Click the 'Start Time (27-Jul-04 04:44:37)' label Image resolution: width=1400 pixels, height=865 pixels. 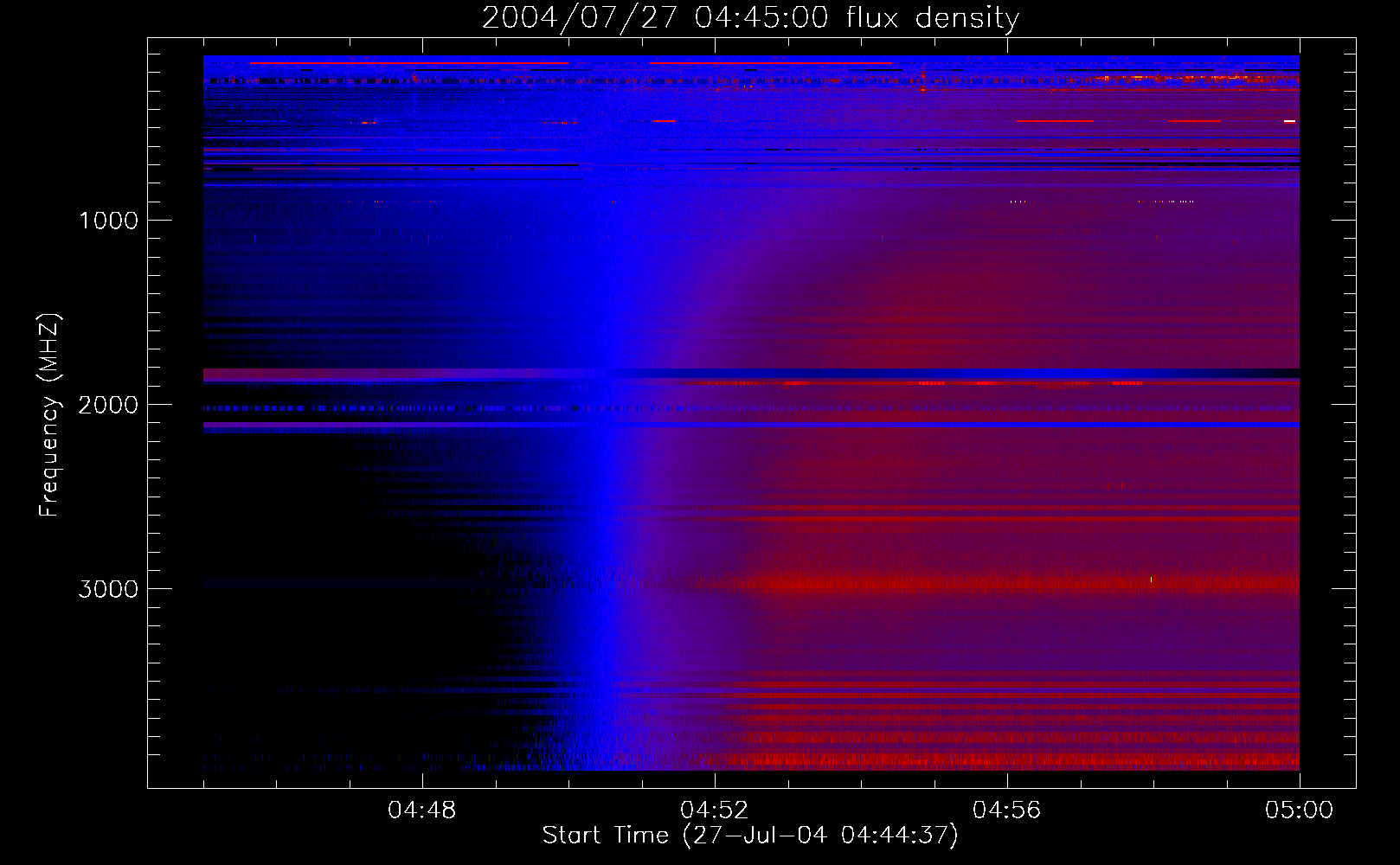point(750,836)
